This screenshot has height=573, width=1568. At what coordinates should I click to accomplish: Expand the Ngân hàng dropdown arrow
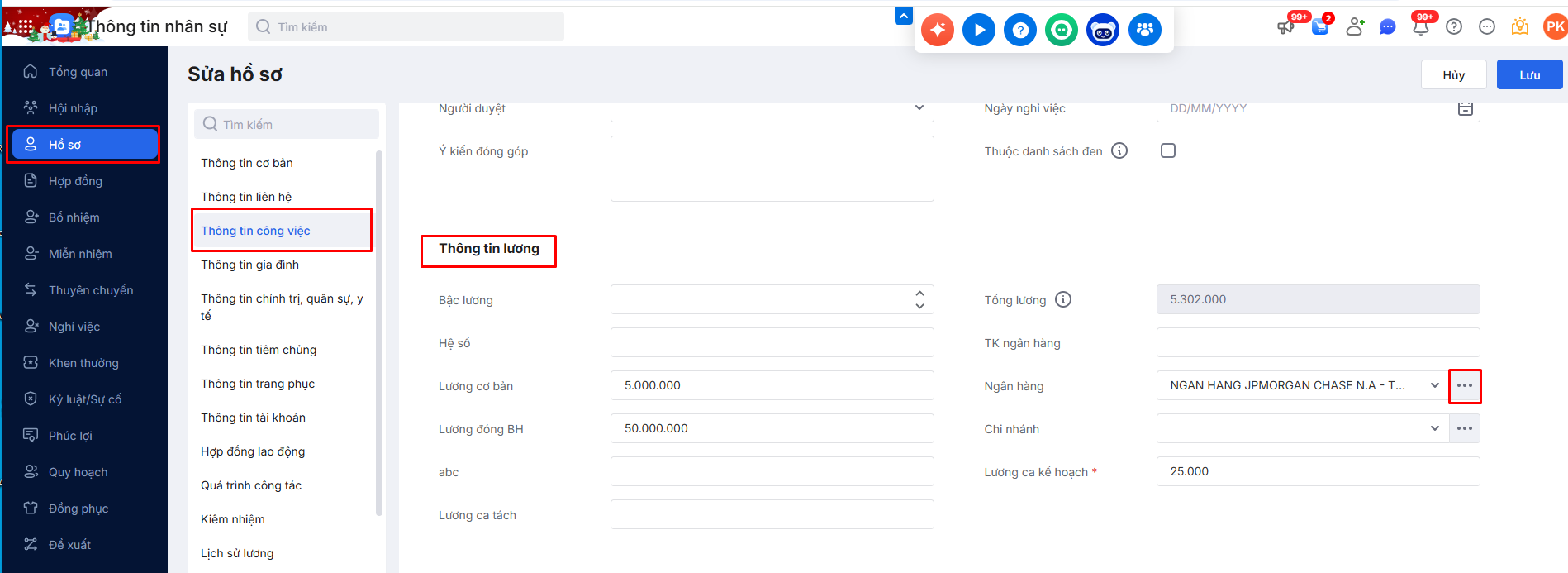[1435, 385]
